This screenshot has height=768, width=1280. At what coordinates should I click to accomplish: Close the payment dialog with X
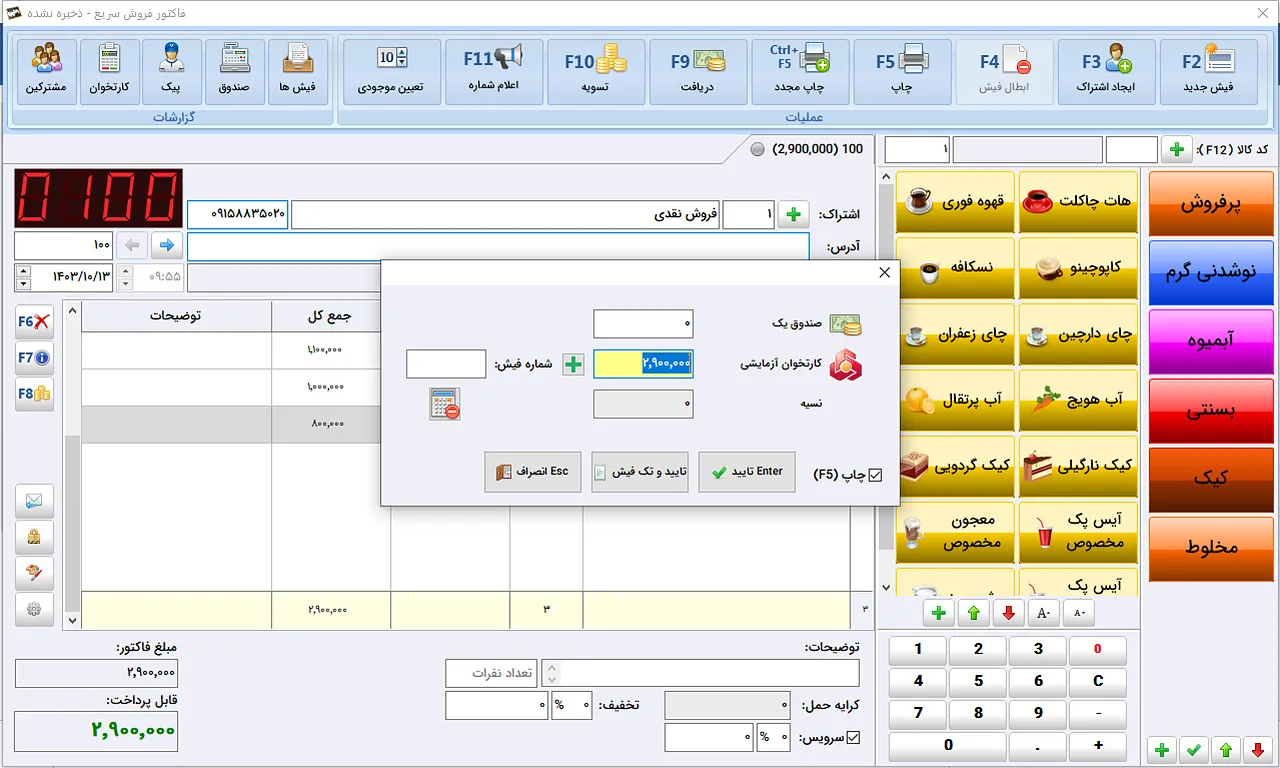tap(884, 272)
